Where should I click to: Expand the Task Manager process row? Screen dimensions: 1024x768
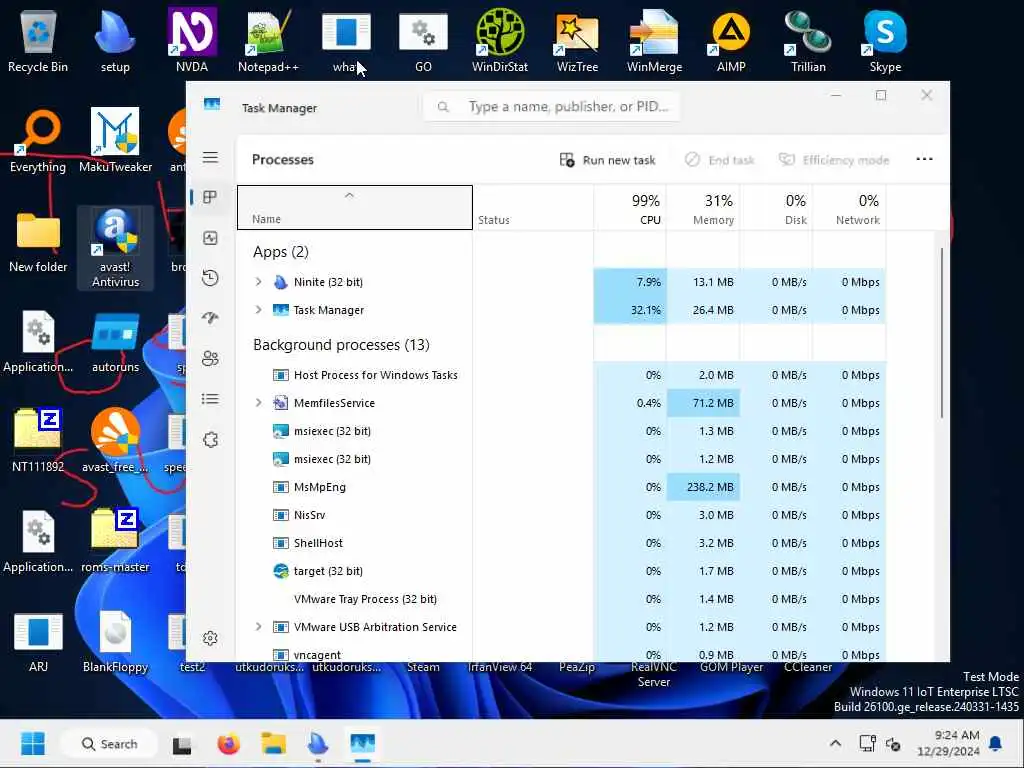[259, 310]
